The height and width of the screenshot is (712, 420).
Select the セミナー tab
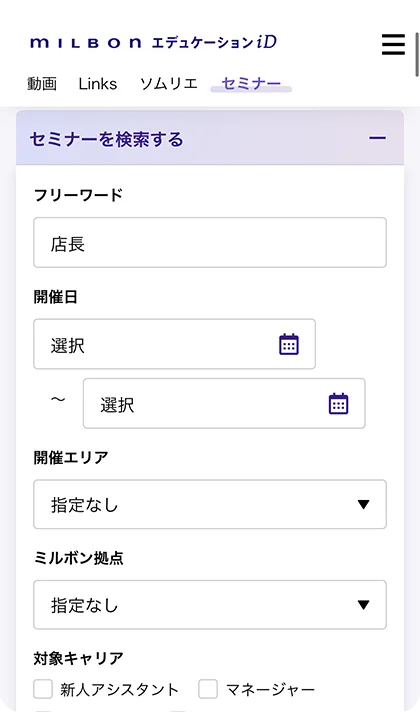251,84
